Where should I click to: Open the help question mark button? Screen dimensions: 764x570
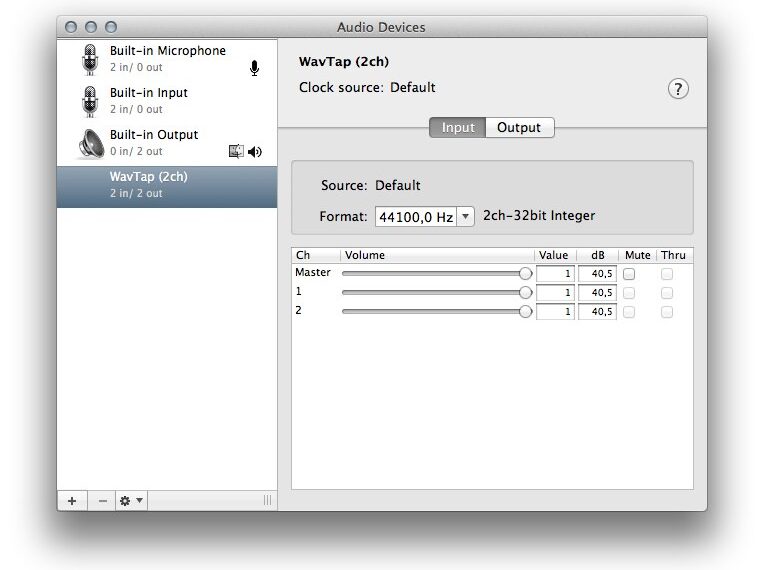[678, 89]
